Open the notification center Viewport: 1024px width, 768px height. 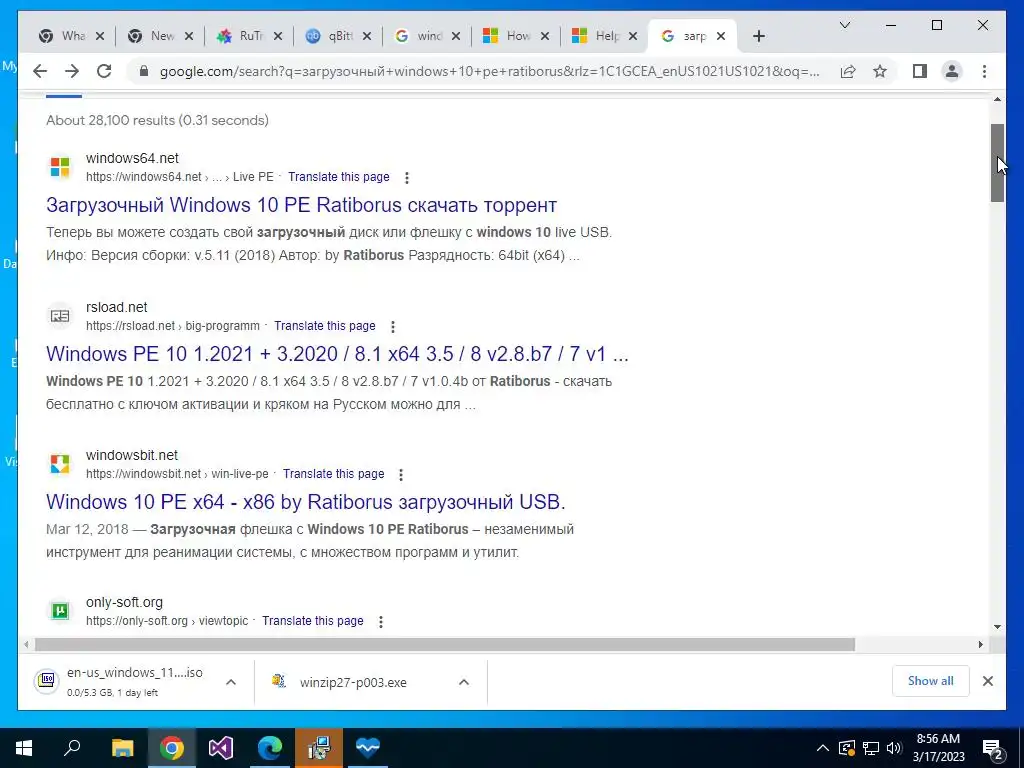click(993, 749)
